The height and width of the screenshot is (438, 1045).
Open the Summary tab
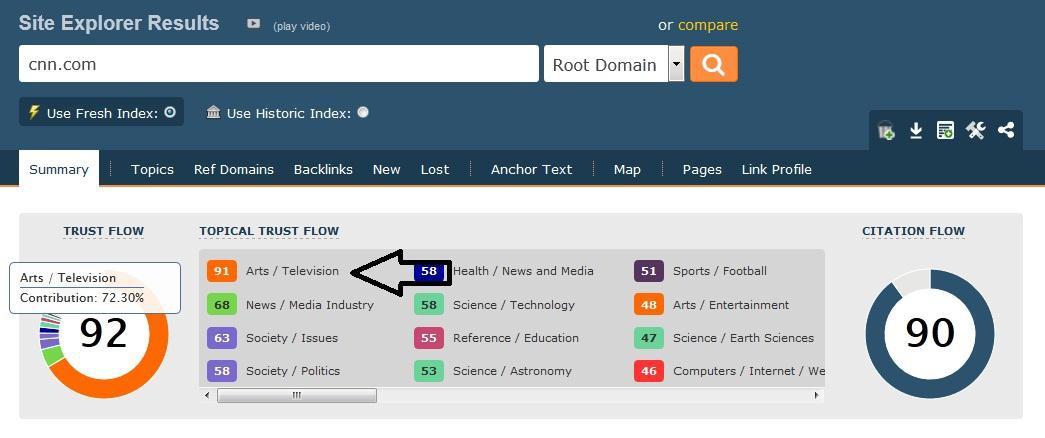pyautogui.click(x=59, y=169)
